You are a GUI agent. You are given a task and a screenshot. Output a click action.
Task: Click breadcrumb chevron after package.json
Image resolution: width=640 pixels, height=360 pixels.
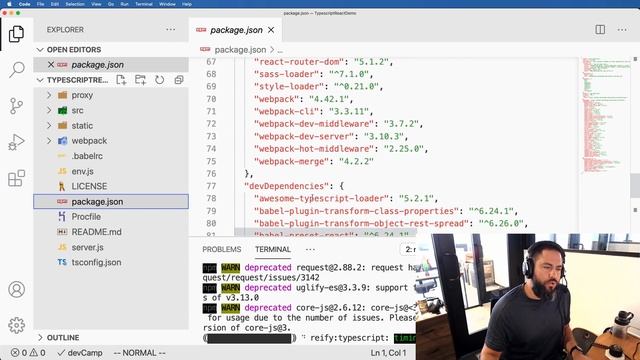(x=272, y=50)
